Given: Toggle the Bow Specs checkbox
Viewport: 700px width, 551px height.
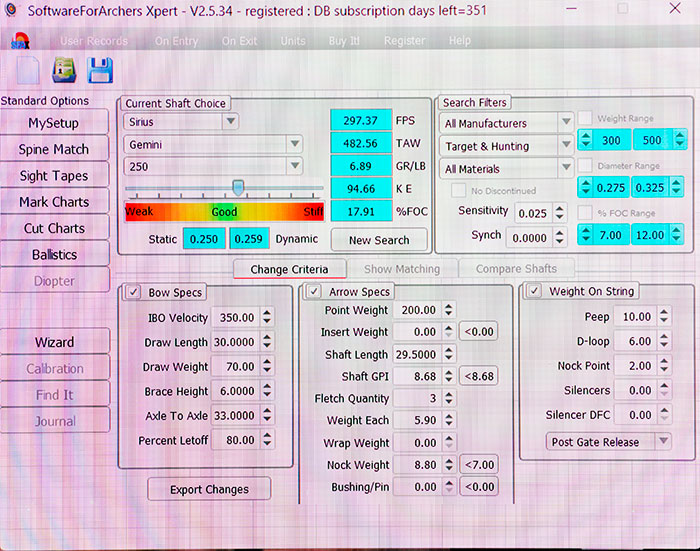Looking at the screenshot, I should coord(134,292).
